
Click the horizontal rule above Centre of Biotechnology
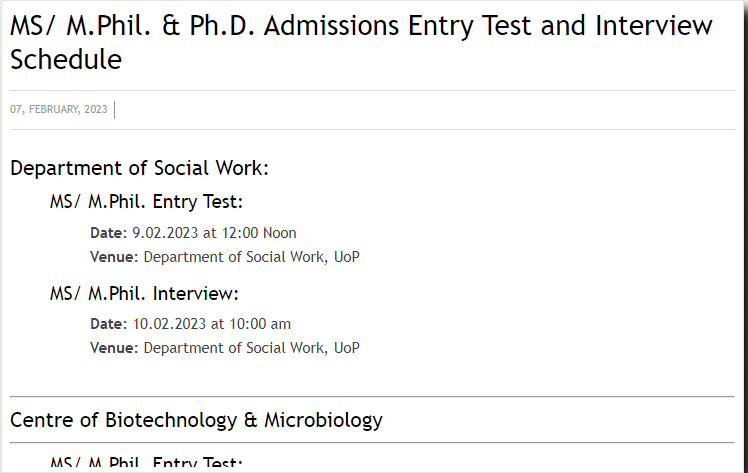tap(372, 396)
